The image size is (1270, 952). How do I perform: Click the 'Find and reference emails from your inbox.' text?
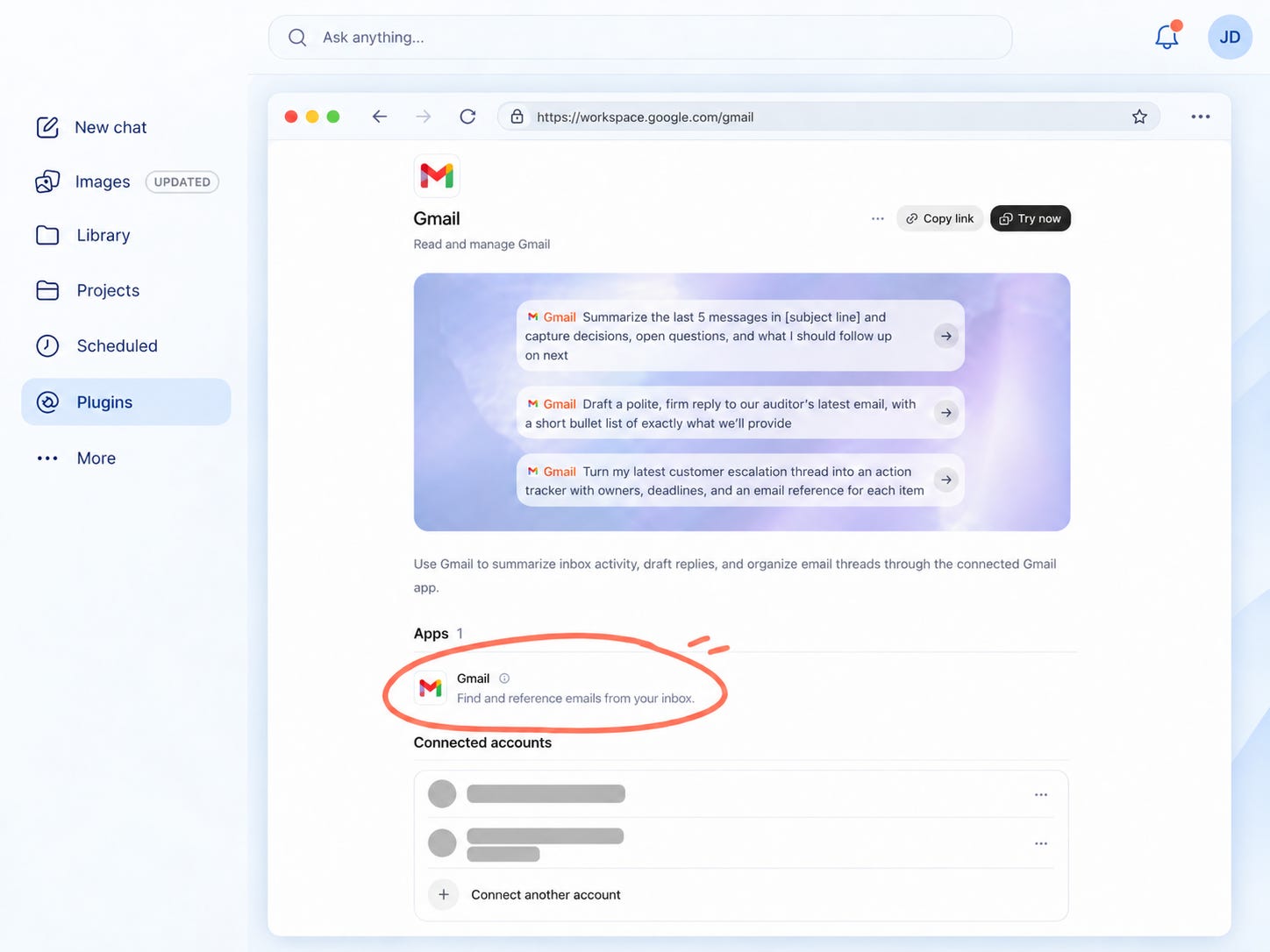point(575,699)
